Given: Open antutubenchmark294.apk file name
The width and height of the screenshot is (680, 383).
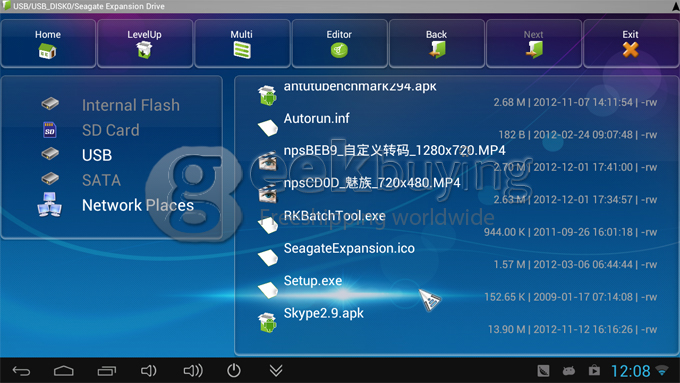Looking at the screenshot, I should tap(360, 86).
